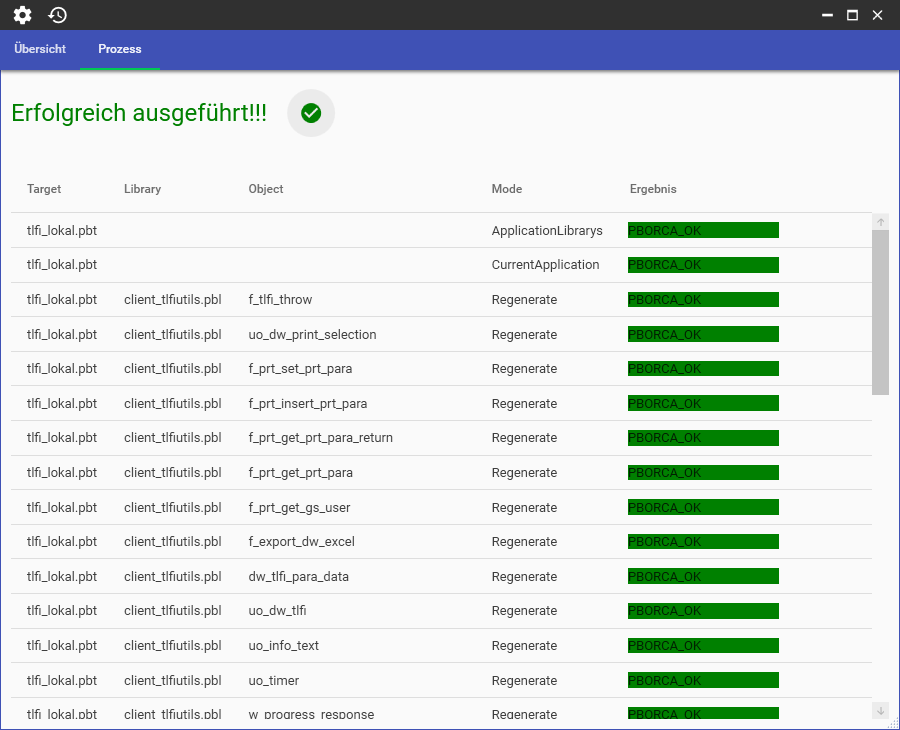Sort by the Target column header
Image resolution: width=900 pixels, height=730 pixels.
(44, 189)
